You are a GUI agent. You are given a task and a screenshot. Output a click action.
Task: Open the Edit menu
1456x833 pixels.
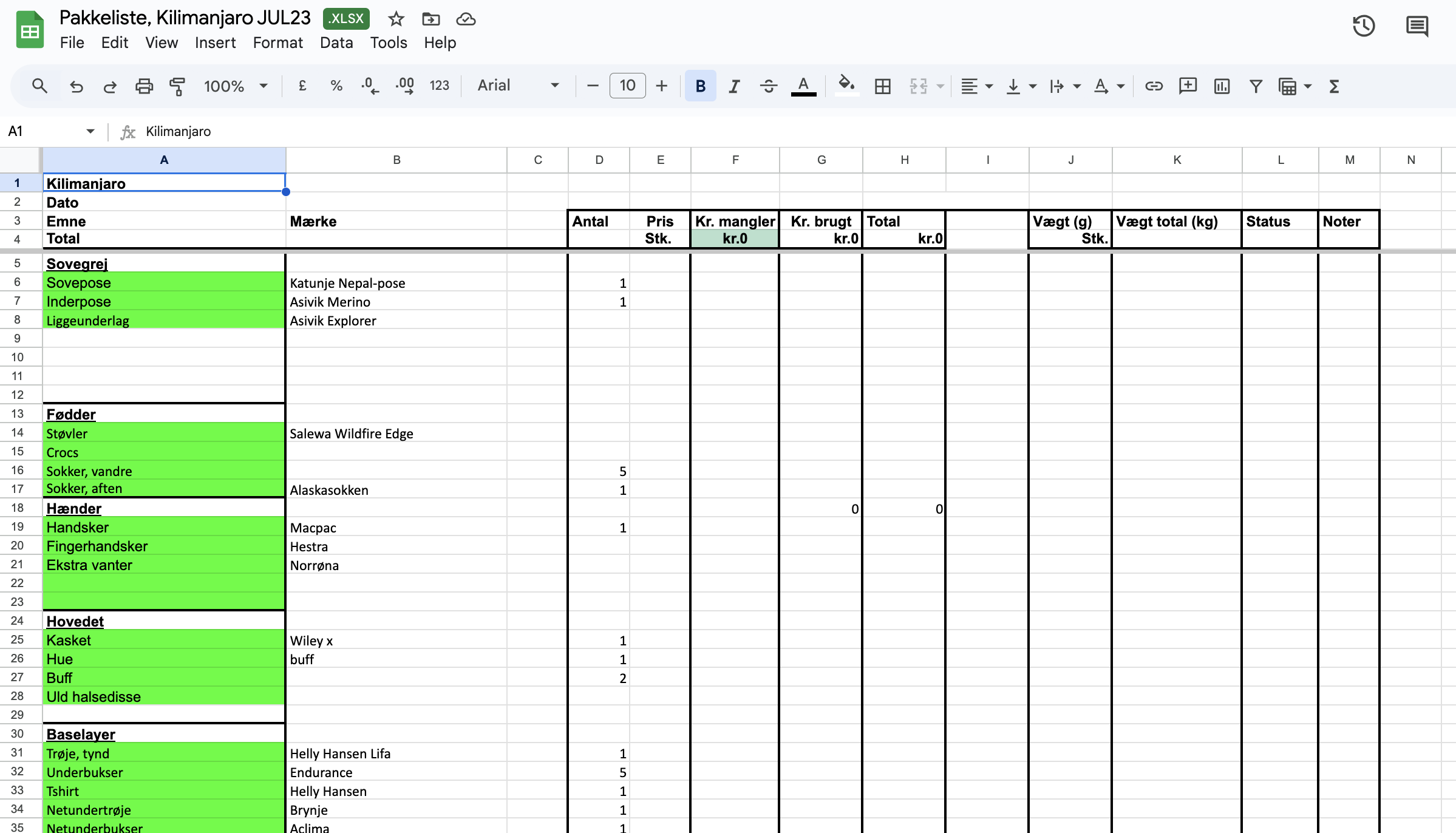click(115, 42)
